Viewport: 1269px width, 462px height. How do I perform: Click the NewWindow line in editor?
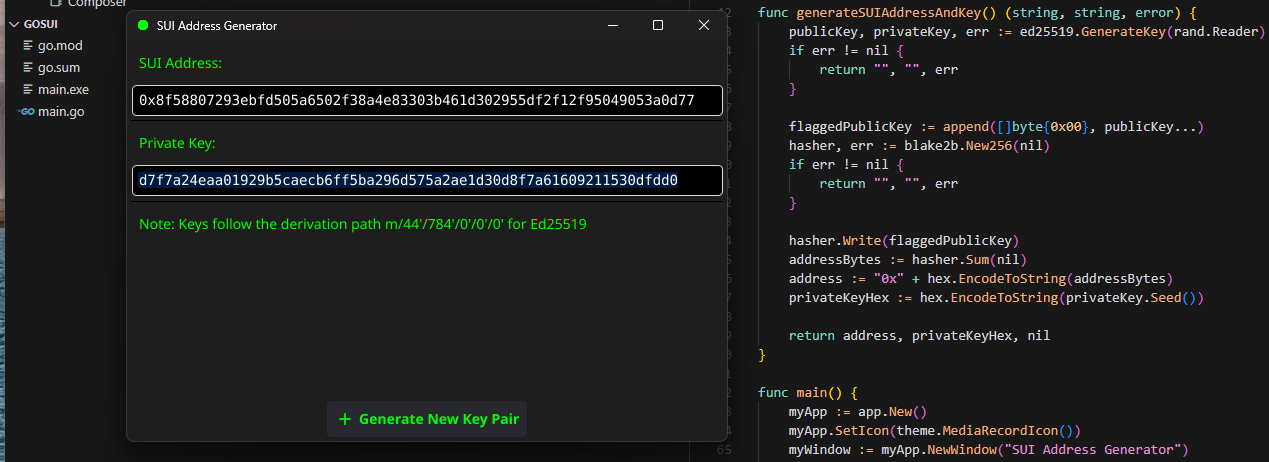click(987, 449)
